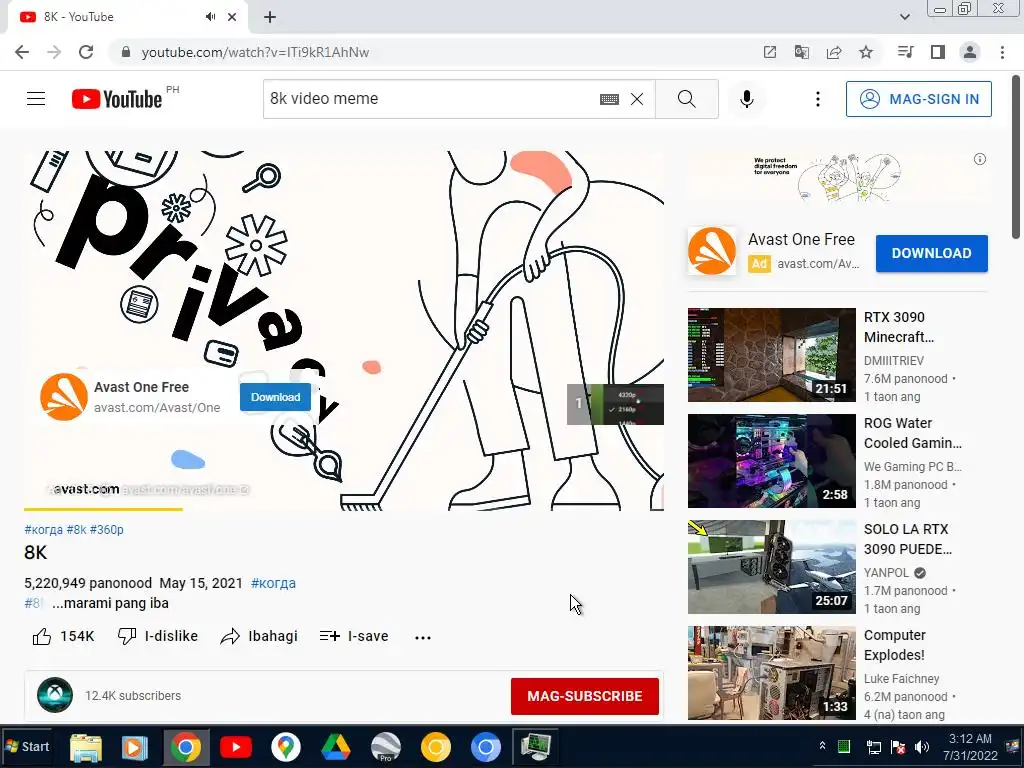Open the #когда hashtag above title
This screenshot has width=1024, height=768.
pos(43,530)
